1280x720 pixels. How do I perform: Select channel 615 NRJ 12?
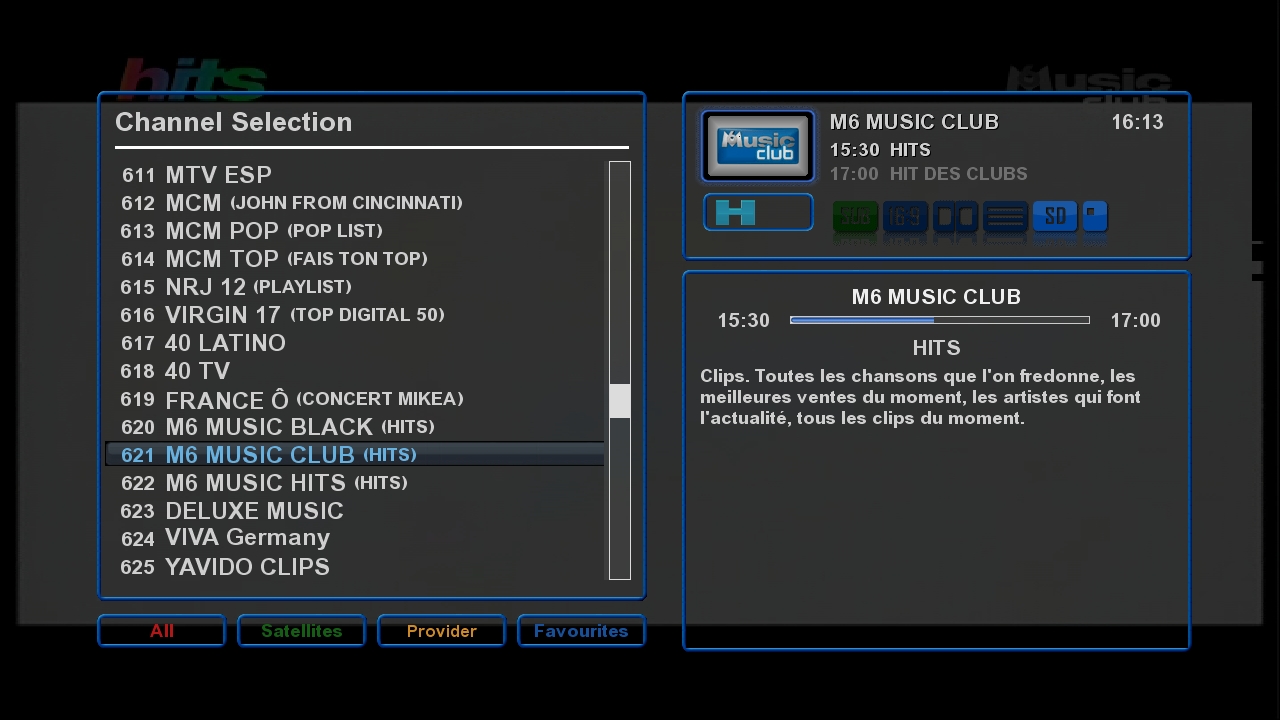(355, 287)
